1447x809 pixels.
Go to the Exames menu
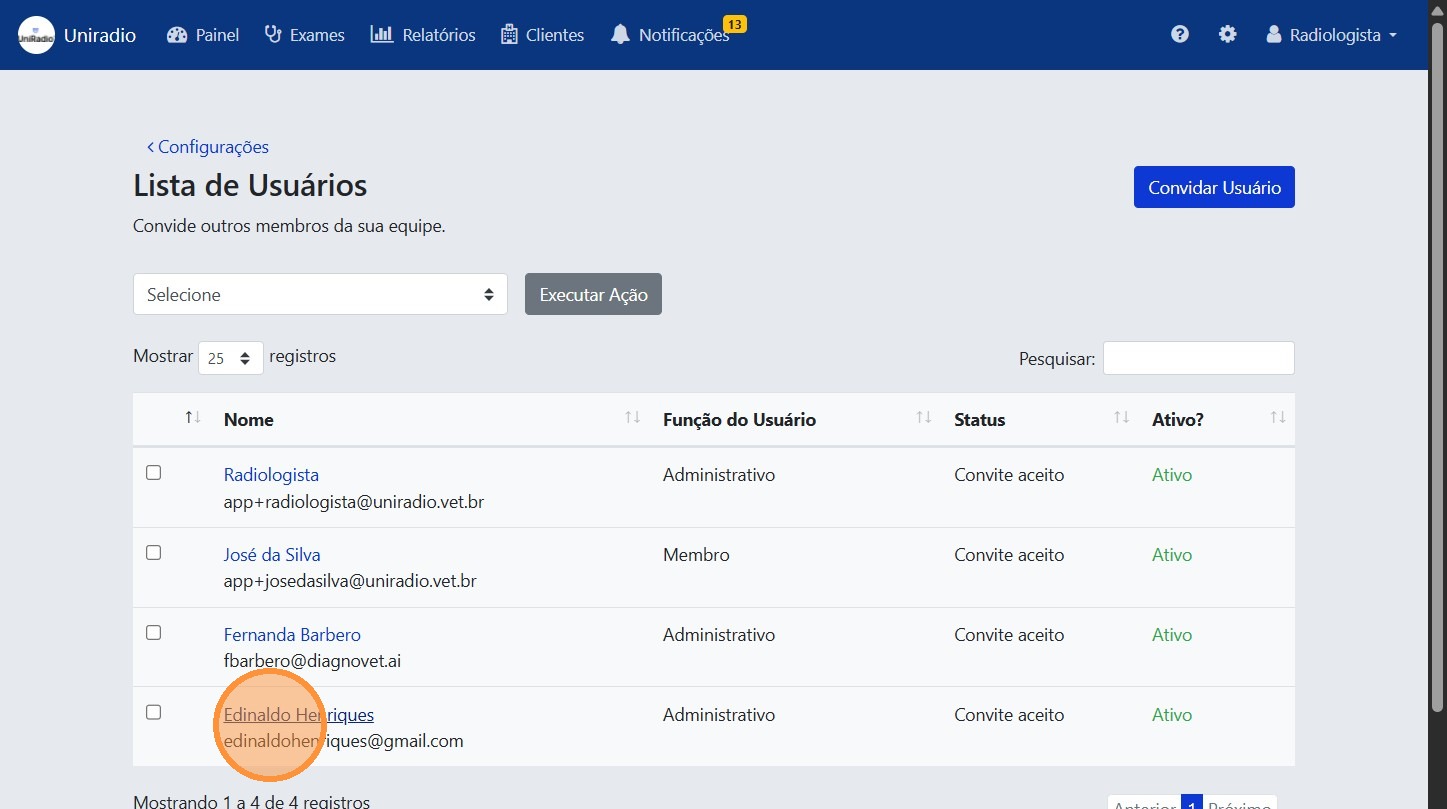pos(305,35)
